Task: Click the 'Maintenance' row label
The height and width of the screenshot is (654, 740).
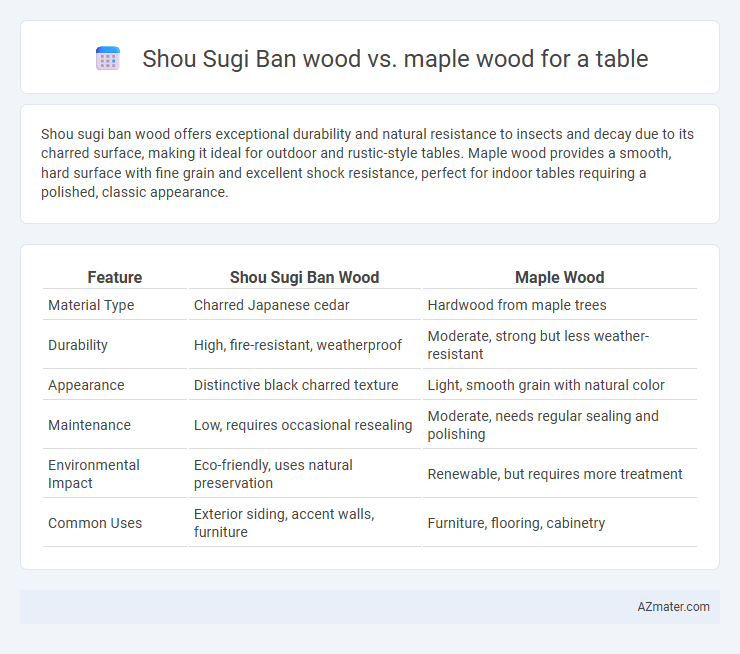Action: pos(89,425)
